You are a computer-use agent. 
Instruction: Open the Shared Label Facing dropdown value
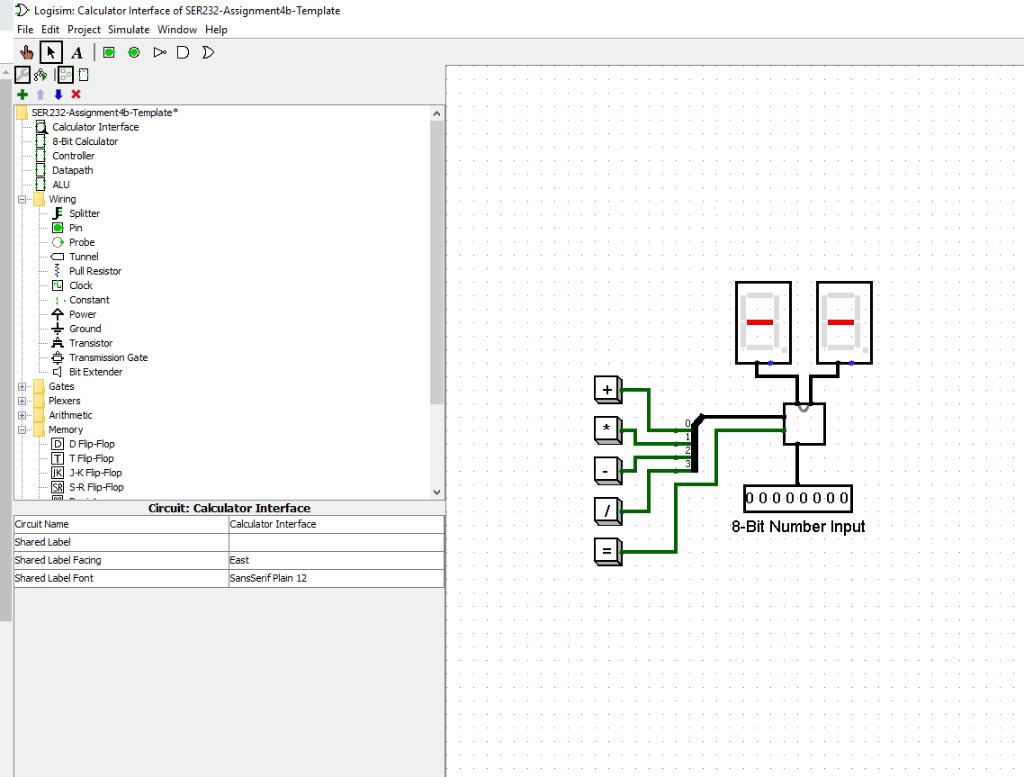click(x=336, y=560)
